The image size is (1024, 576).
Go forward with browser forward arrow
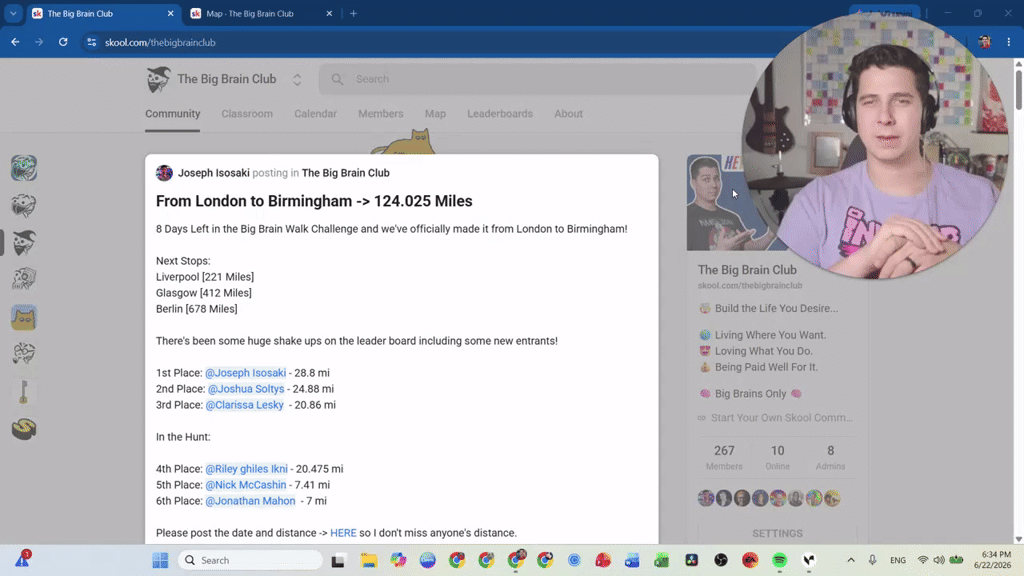click(x=39, y=42)
